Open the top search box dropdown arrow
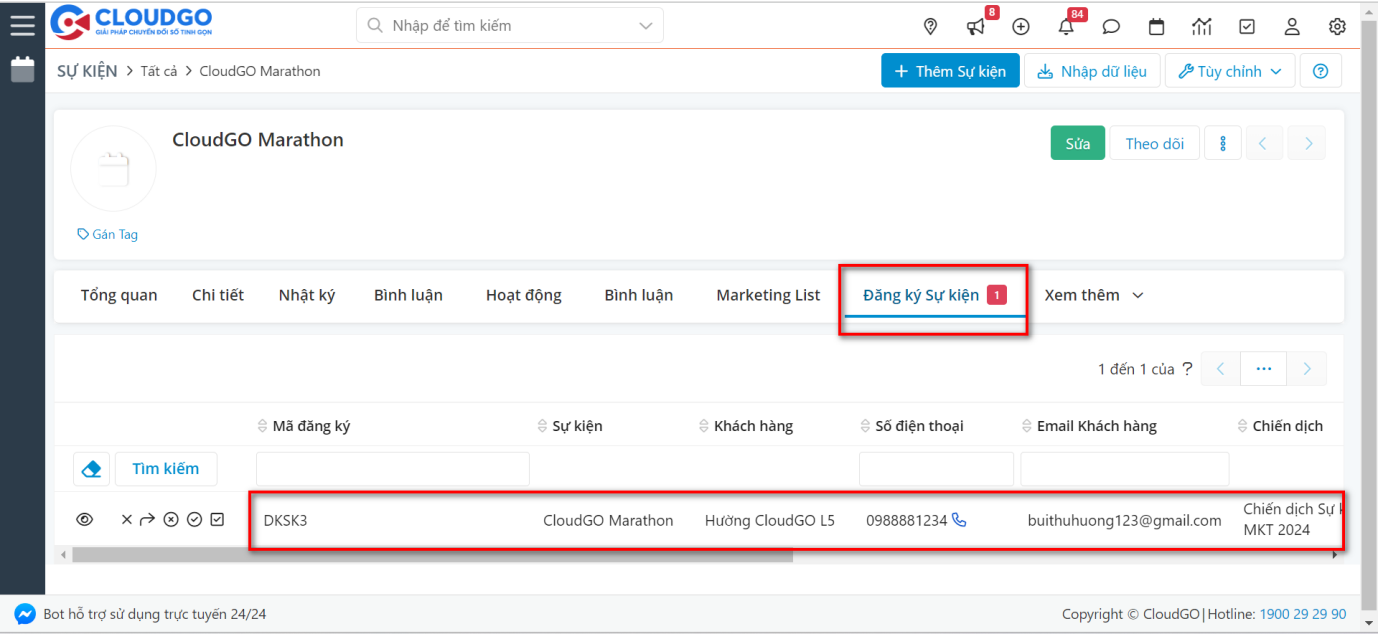 click(x=645, y=26)
